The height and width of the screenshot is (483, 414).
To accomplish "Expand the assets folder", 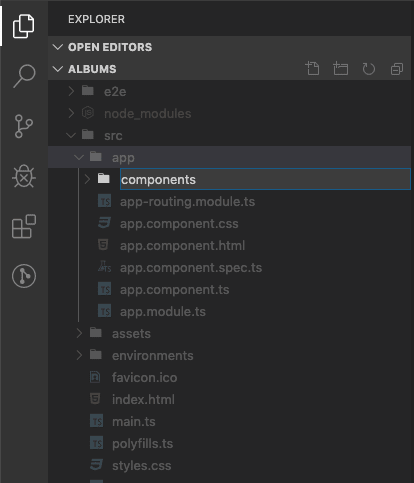I will [79, 333].
